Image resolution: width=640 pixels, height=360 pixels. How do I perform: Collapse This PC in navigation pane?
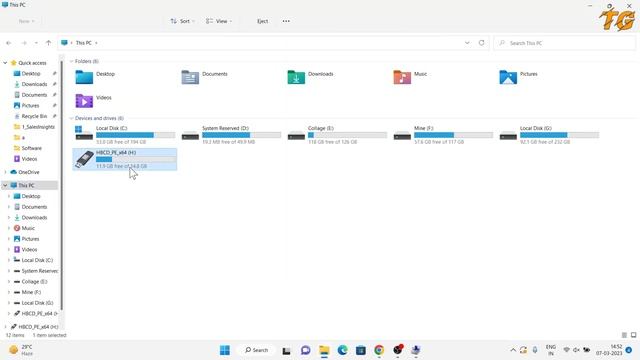[x=5, y=185]
